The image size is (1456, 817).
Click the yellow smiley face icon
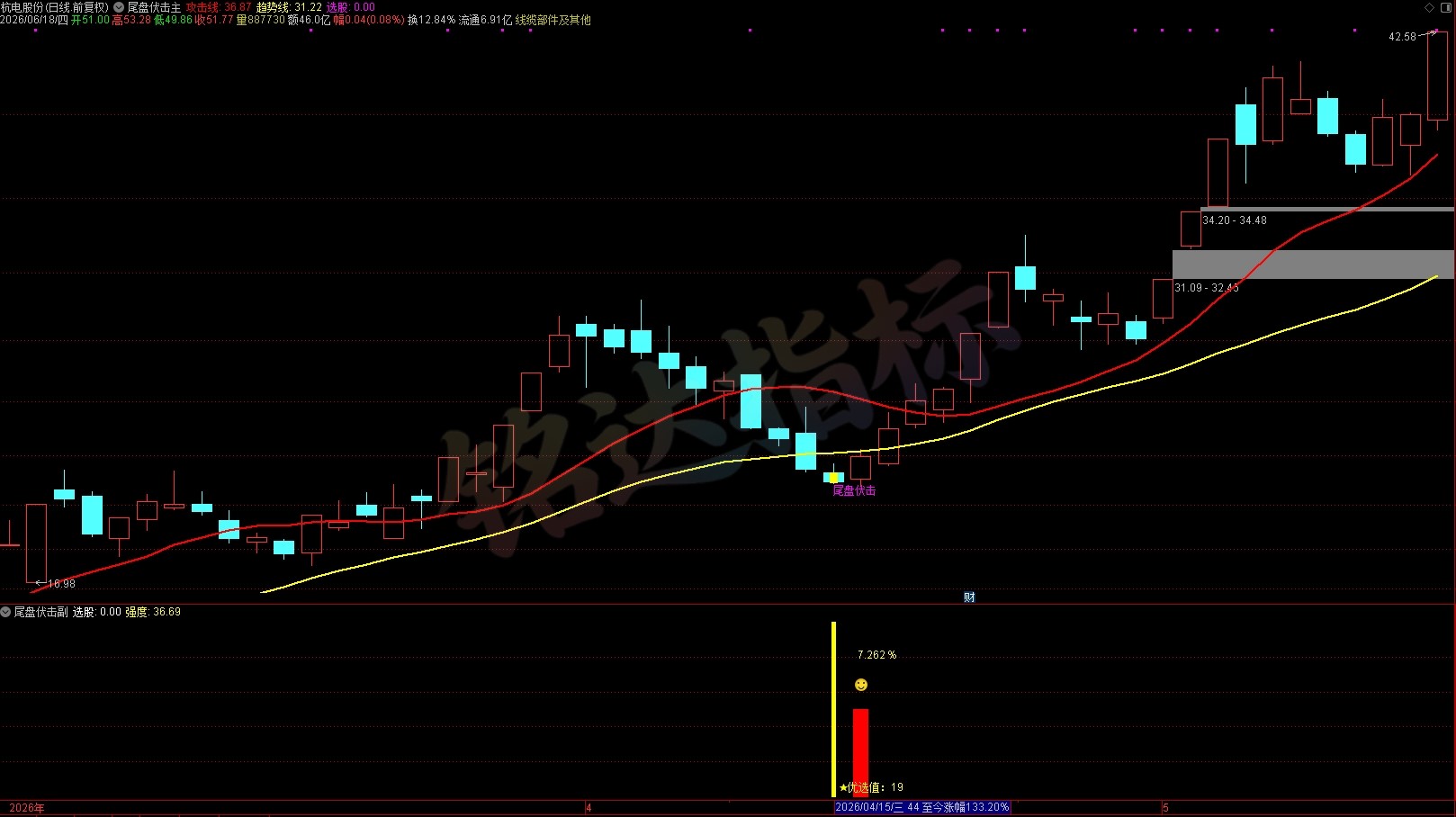point(861,685)
